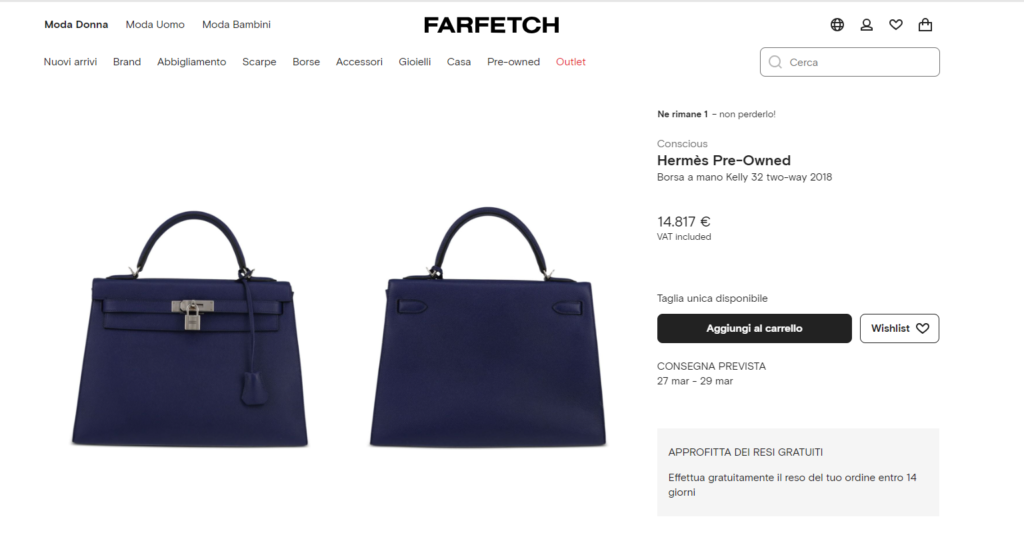Open the Pre-owned menu
The image size is (1024, 543).
pos(513,62)
